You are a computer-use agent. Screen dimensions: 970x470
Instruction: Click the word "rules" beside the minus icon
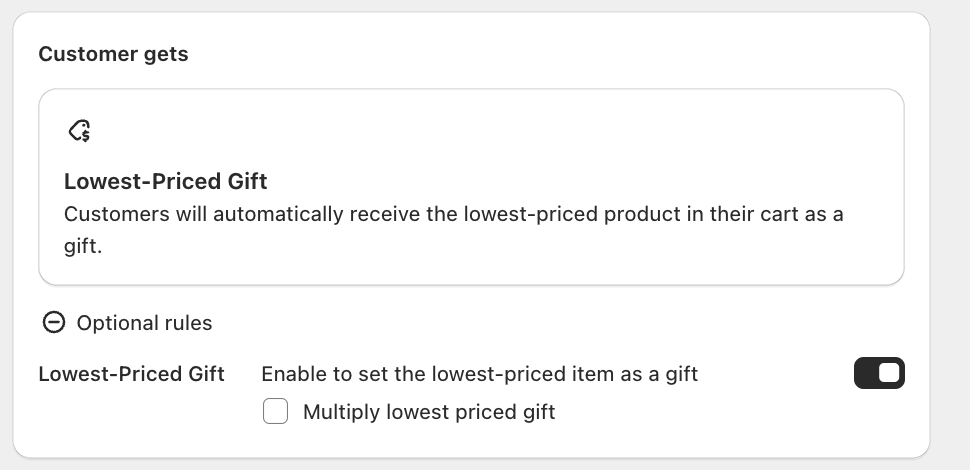pos(187,323)
